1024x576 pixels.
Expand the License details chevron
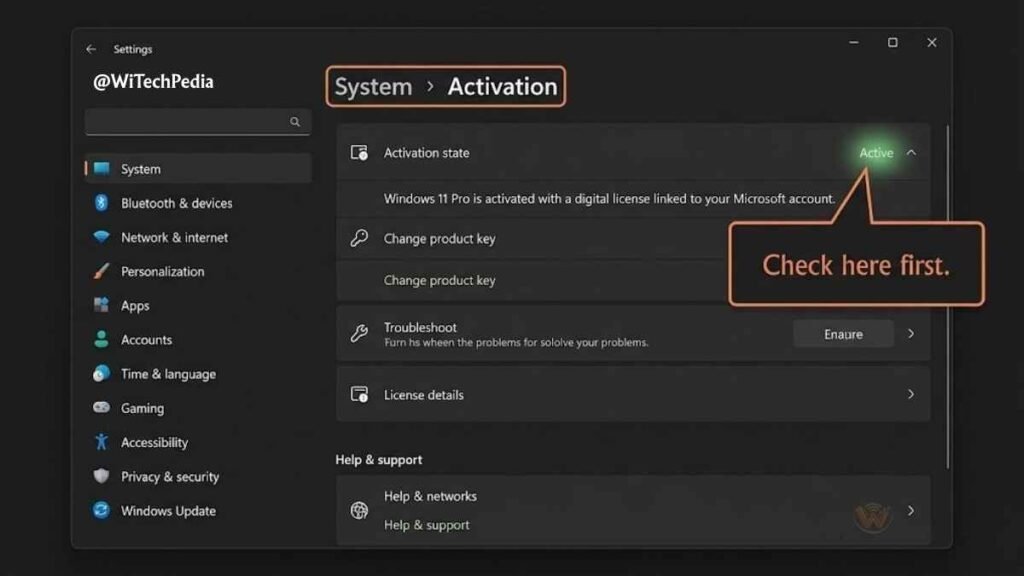pos(911,394)
